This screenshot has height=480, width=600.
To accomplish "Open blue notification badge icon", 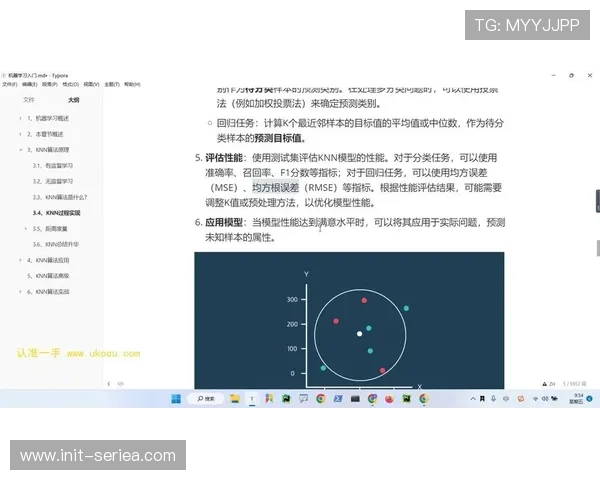I will pos(590,398).
